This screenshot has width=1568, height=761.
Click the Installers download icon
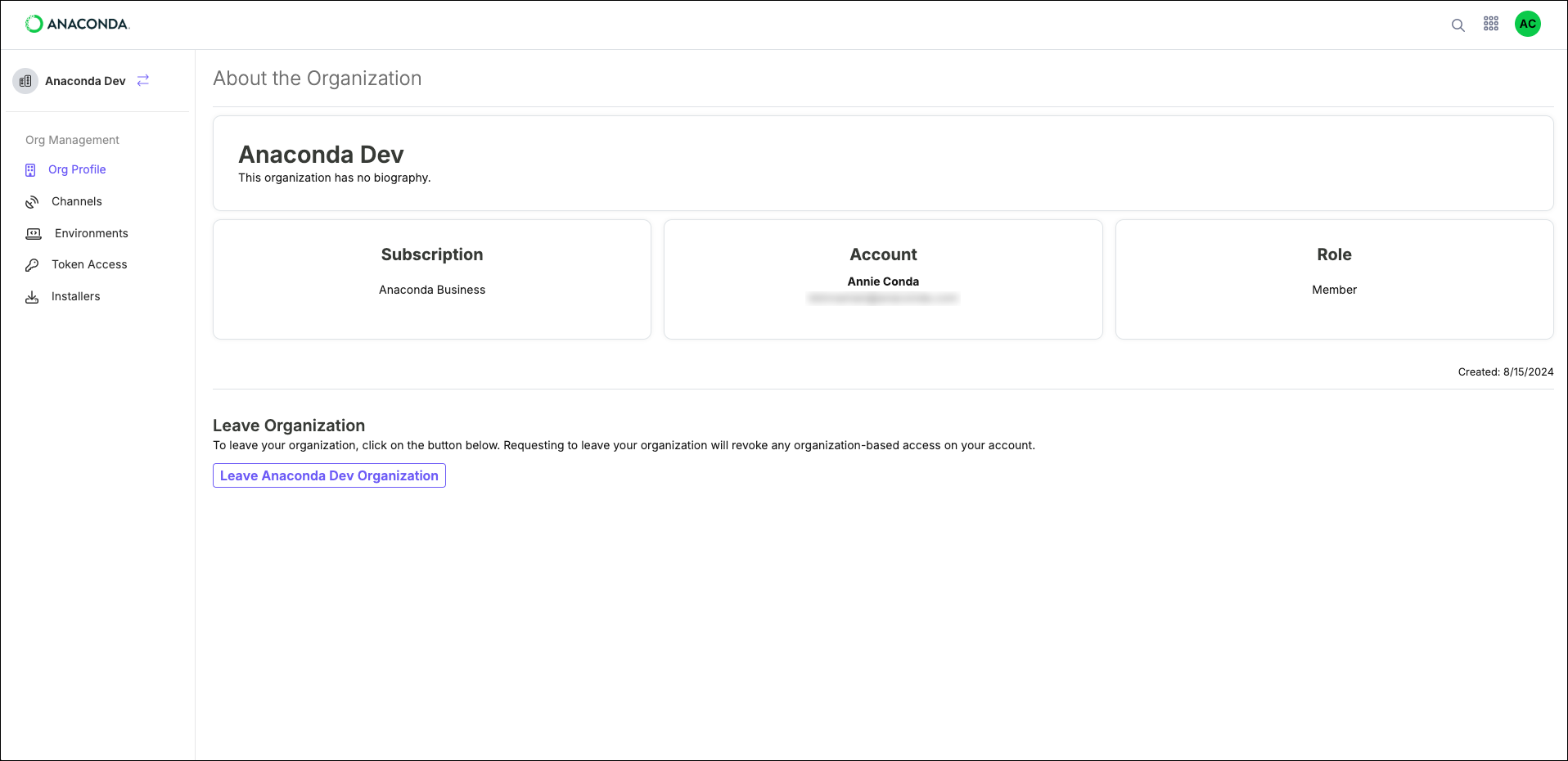(32, 297)
